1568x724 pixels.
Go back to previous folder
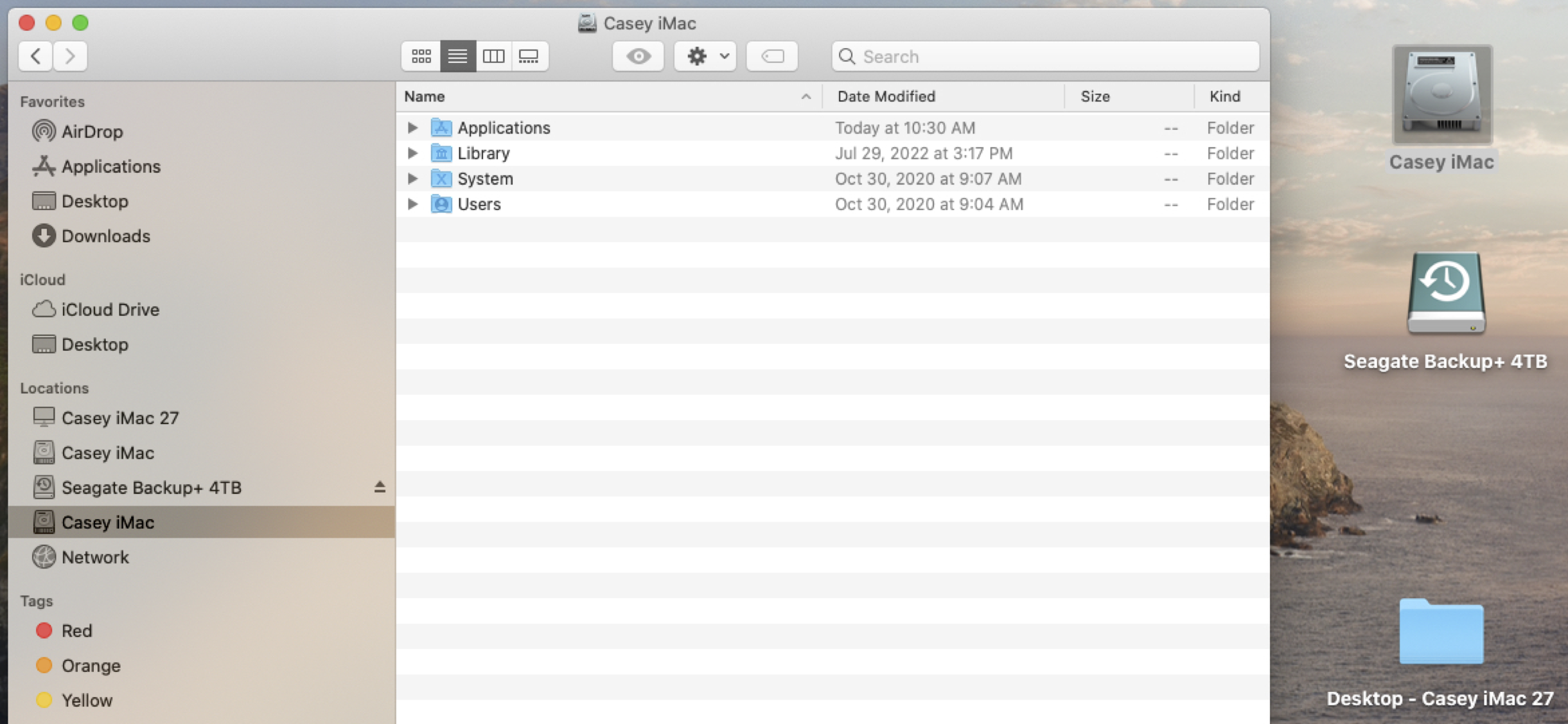point(36,57)
